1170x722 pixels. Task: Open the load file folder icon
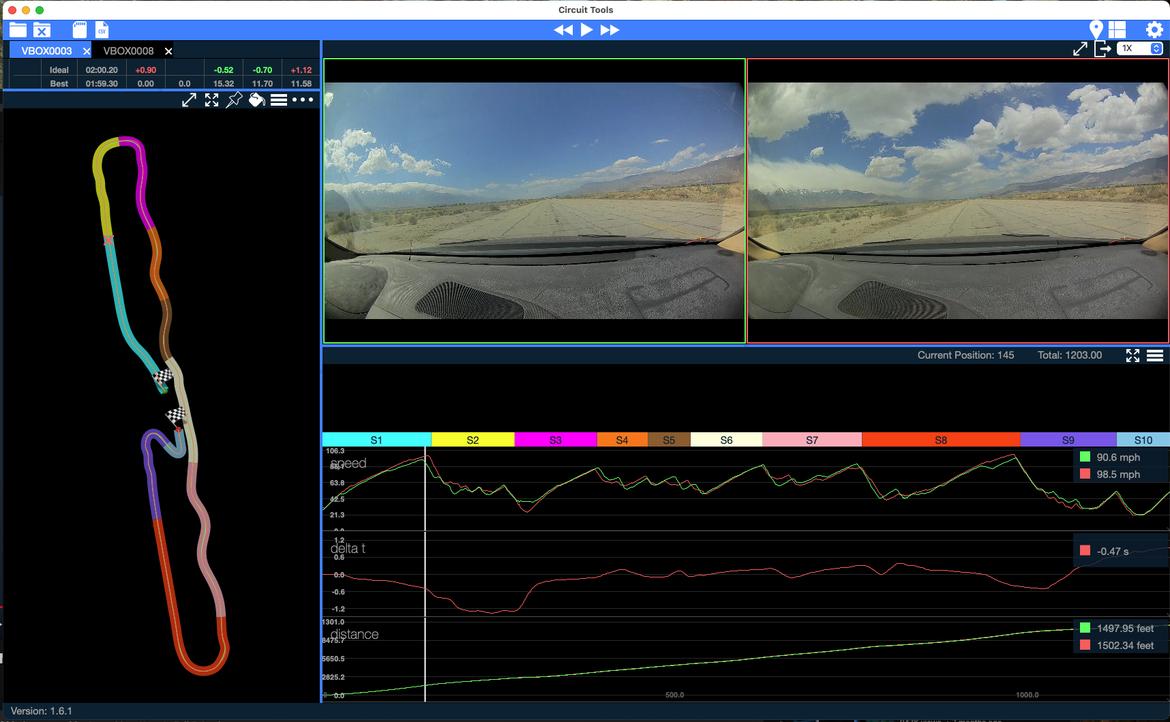click(18, 30)
